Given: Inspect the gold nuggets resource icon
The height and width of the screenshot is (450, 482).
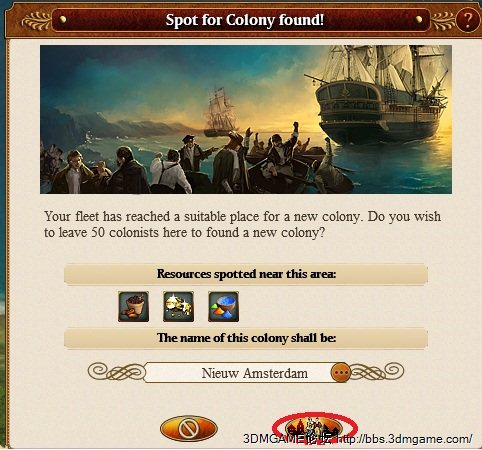Looking at the screenshot, I should (178, 306).
